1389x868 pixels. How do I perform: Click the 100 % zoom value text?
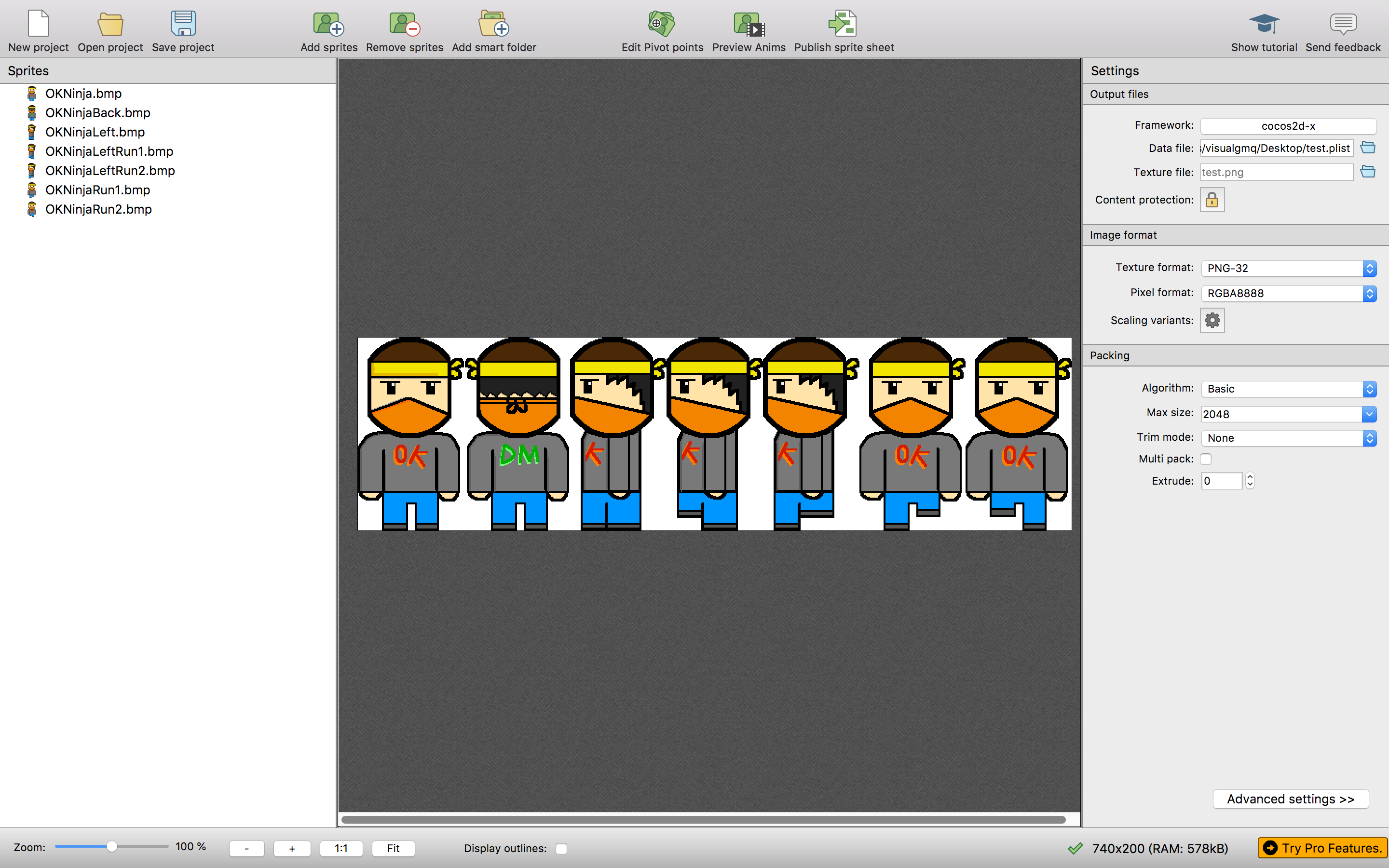(x=191, y=847)
